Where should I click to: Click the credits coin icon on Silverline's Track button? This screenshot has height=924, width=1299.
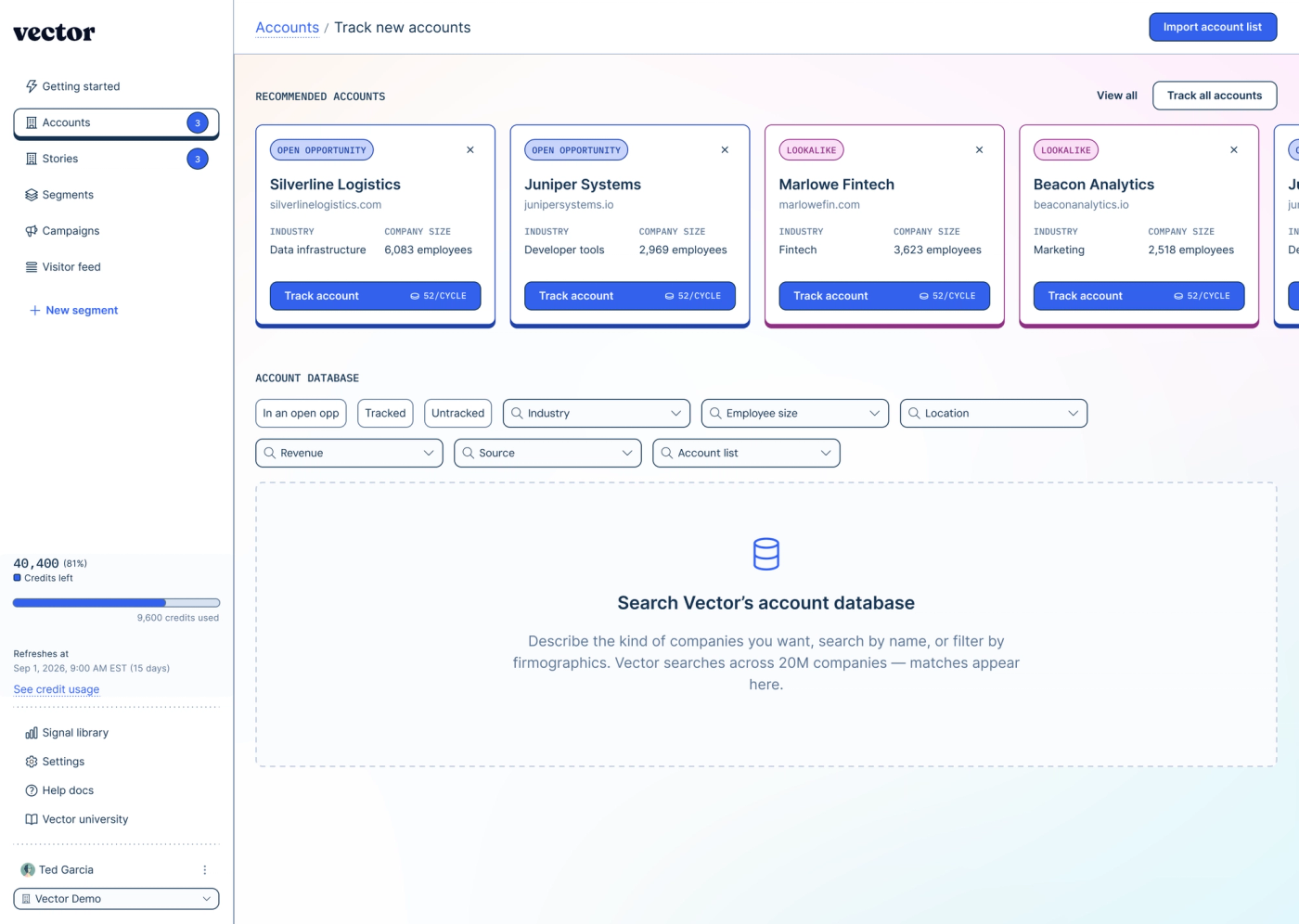pos(415,296)
